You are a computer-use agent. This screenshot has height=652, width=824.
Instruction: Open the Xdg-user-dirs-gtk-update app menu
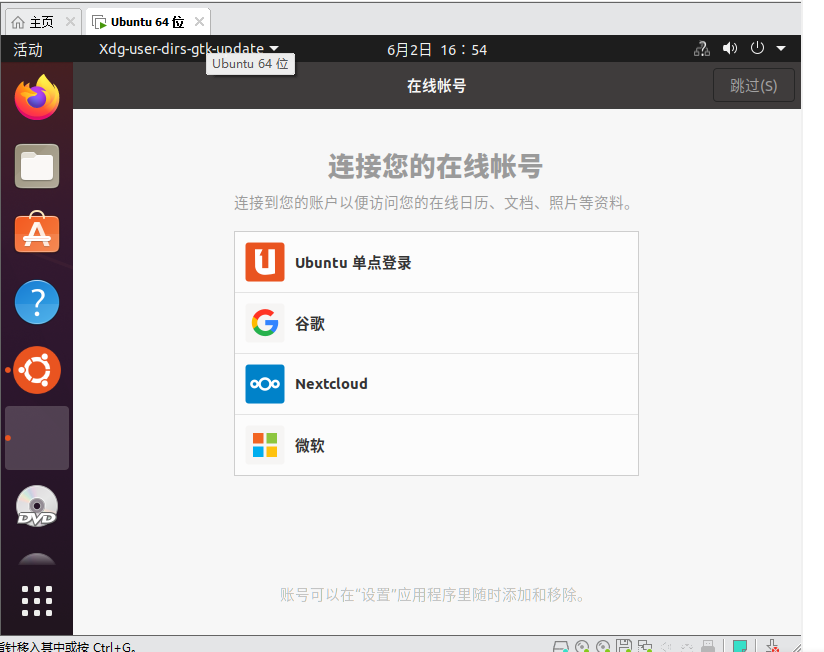point(189,49)
